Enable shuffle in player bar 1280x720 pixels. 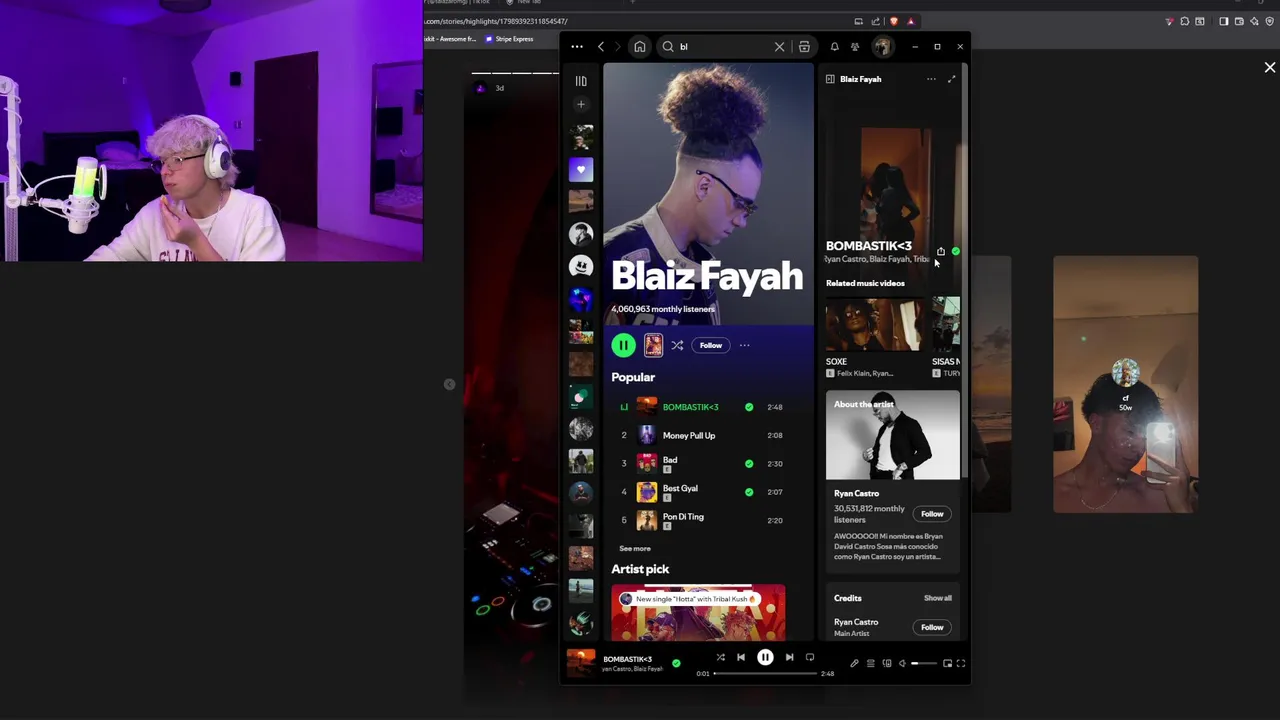tap(720, 657)
